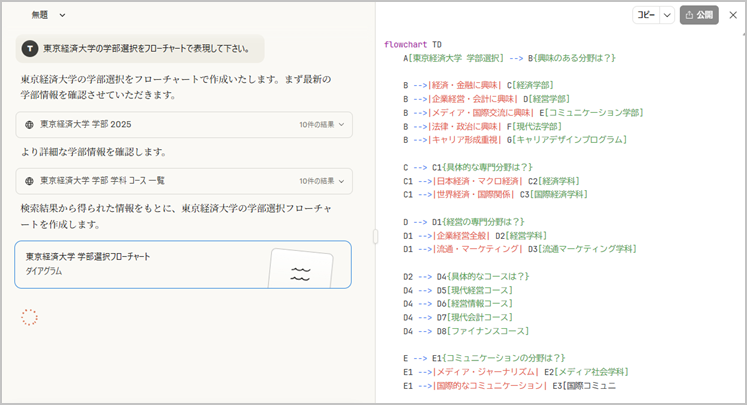Viewport: 747px width, 405px height.
Task: Click the code line with D[経営学部]
Action: tap(486, 99)
